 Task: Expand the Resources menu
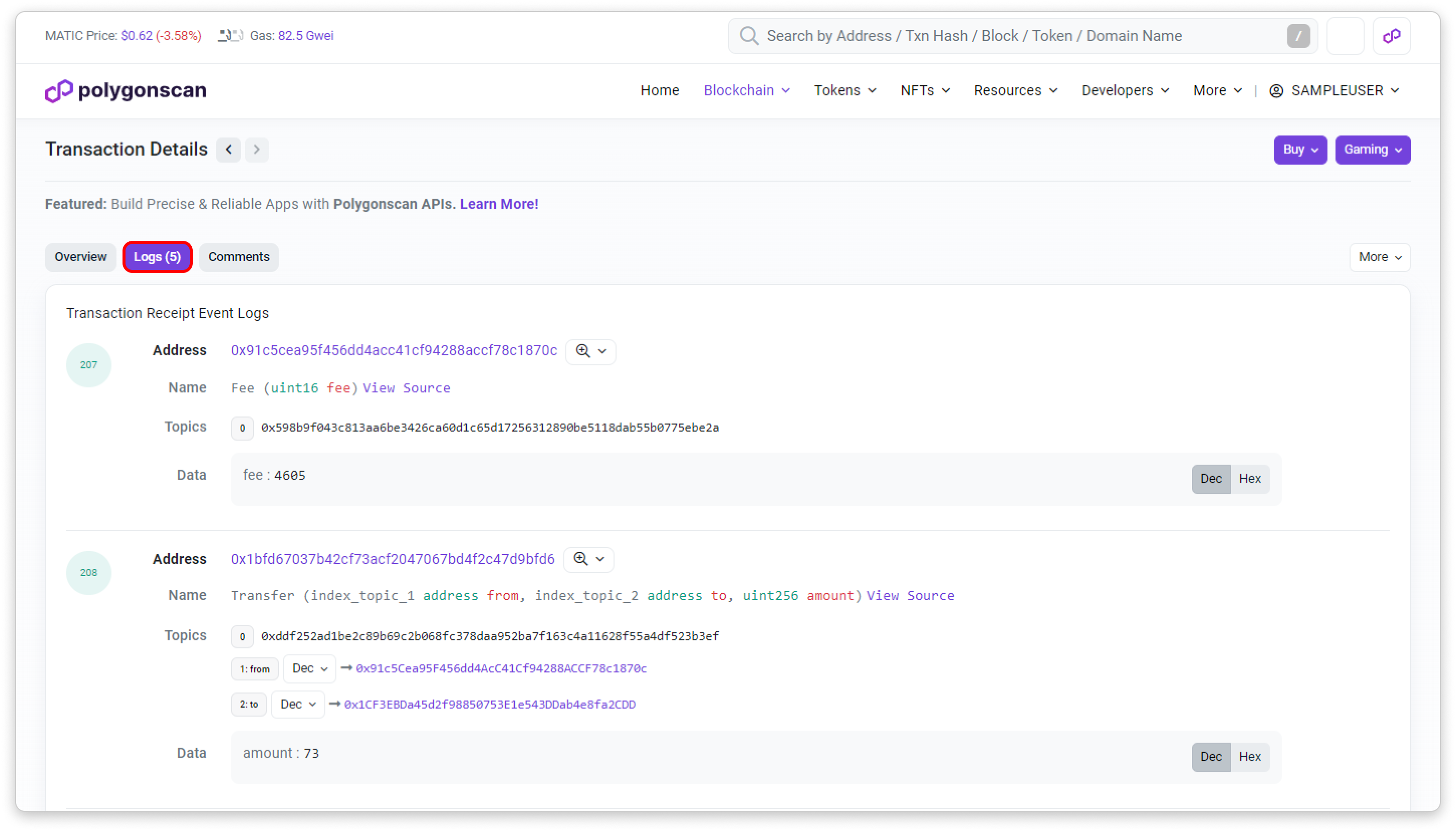point(1015,90)
